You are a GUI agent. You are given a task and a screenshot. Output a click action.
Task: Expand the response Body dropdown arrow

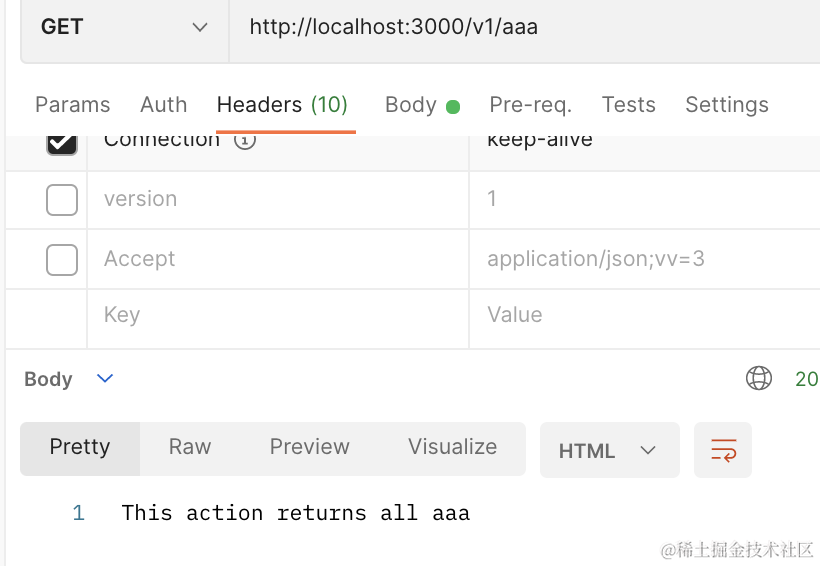105,378
